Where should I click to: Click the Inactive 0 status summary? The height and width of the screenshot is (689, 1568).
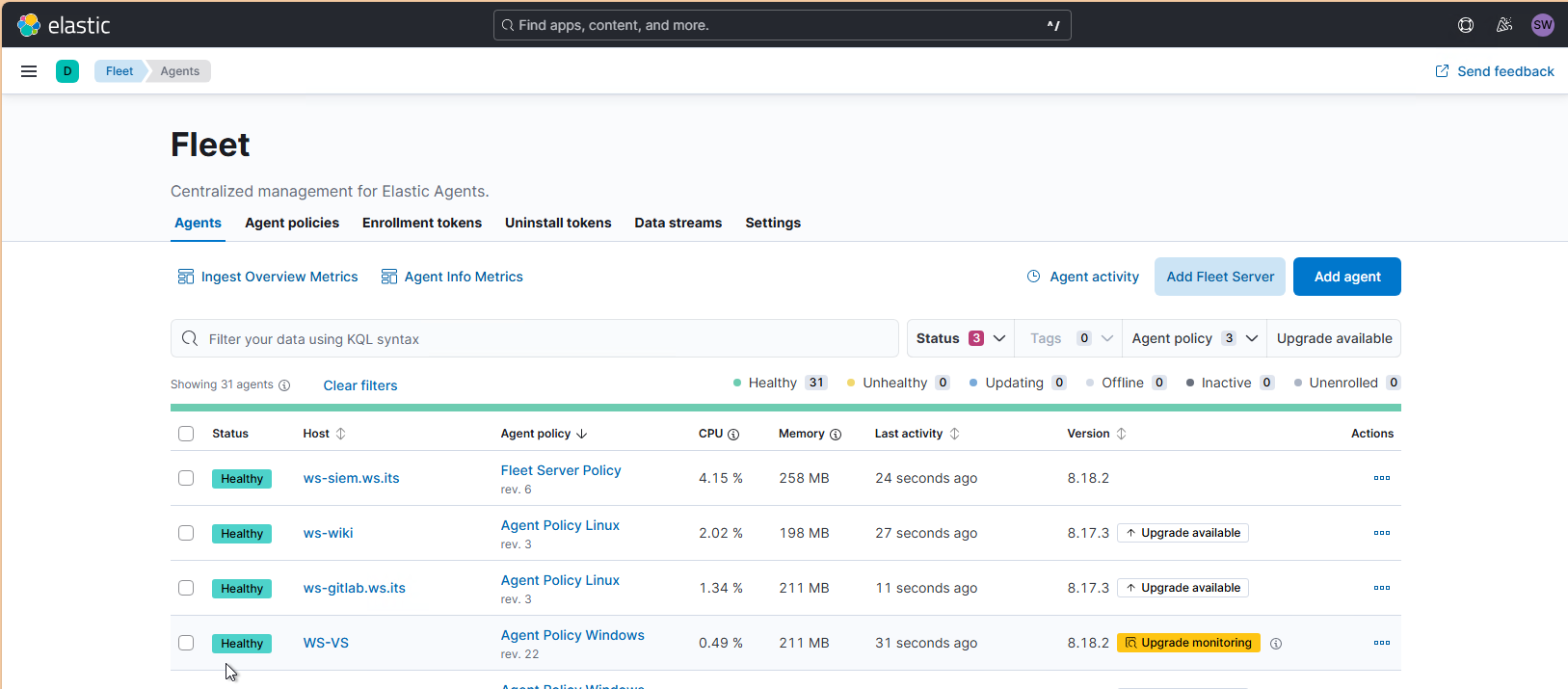point(1231,383)
